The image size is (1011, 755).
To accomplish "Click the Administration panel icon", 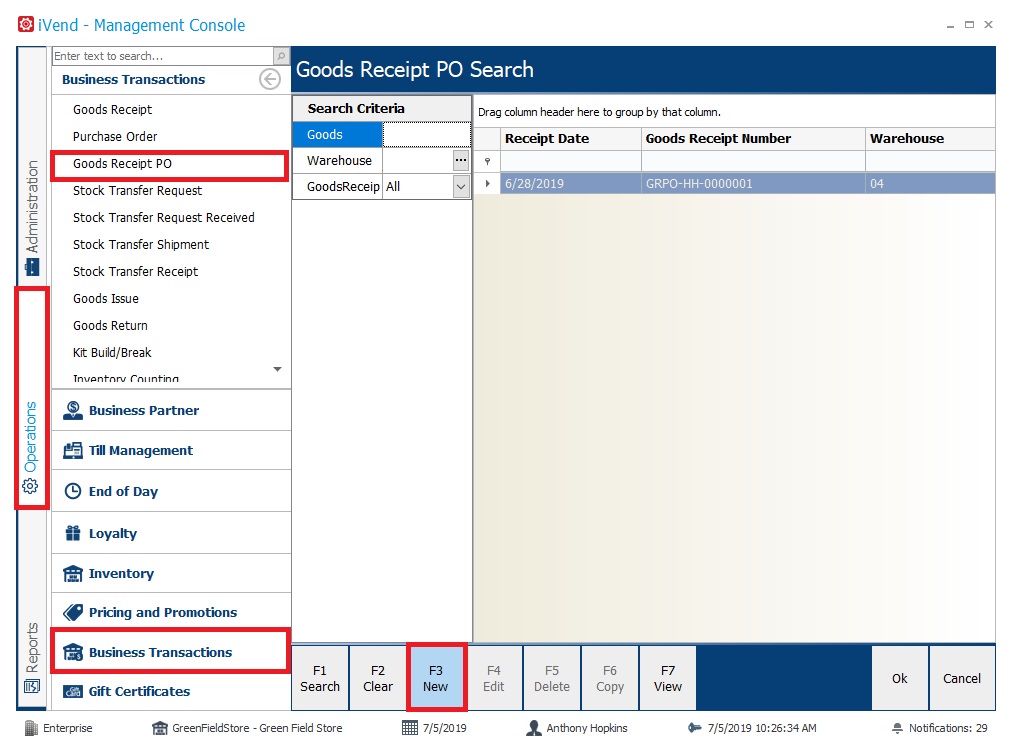I will pos(32,267).
